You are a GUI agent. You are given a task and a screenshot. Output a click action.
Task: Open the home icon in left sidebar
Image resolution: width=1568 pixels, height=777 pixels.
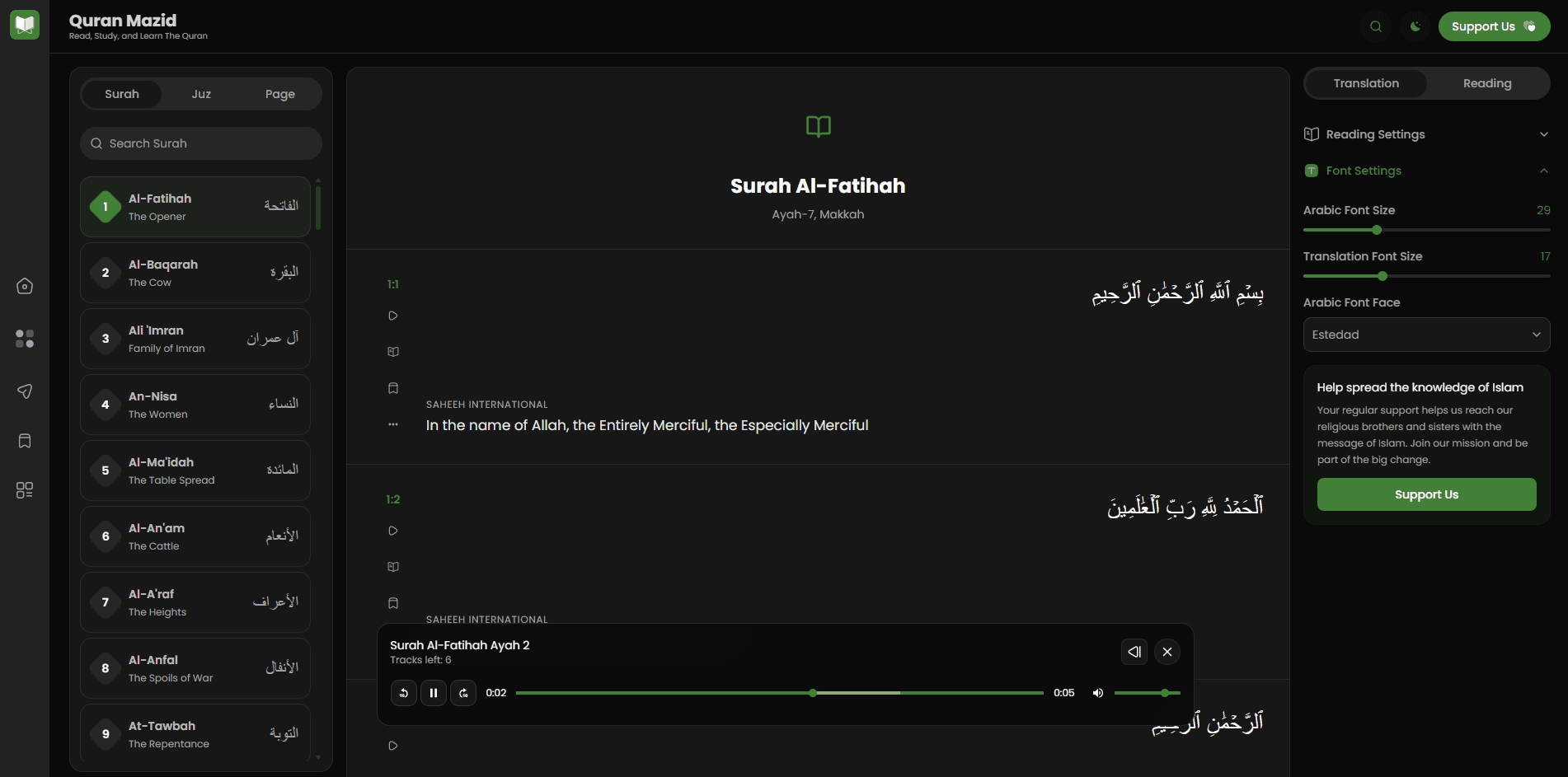pyautogui.click(x=25, y=286)
